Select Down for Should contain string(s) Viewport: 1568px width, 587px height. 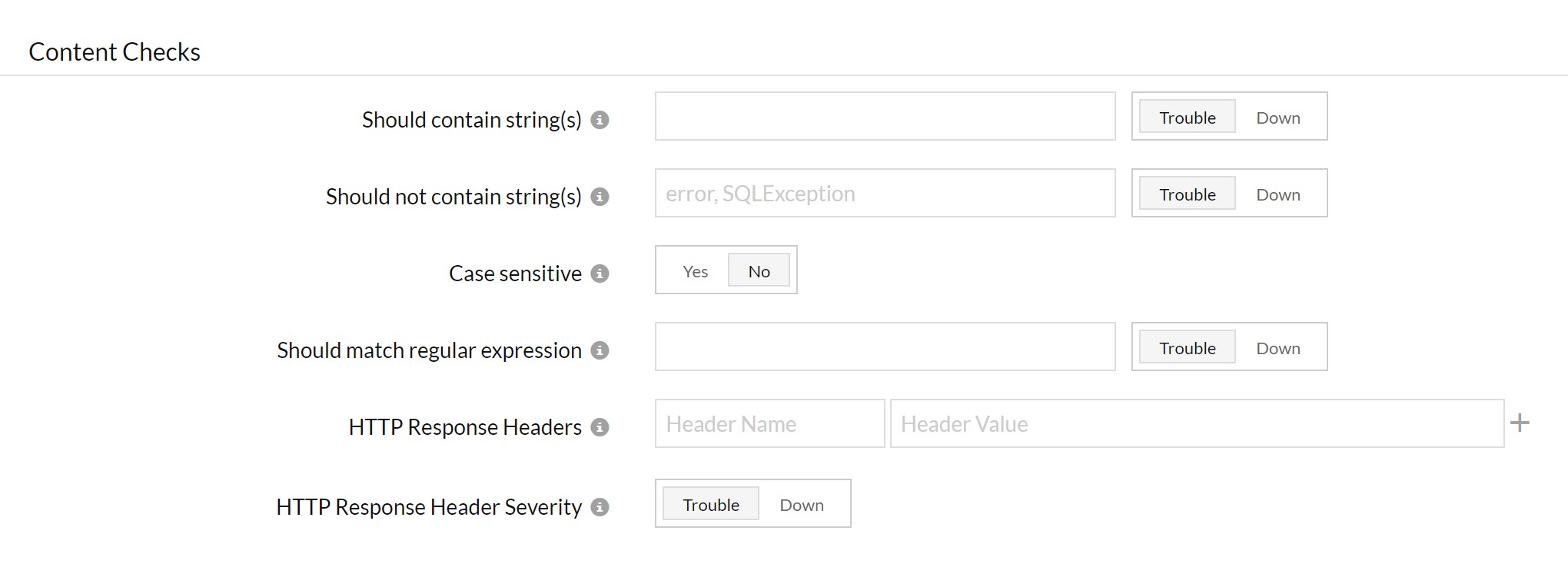[x=1277, y=118]
